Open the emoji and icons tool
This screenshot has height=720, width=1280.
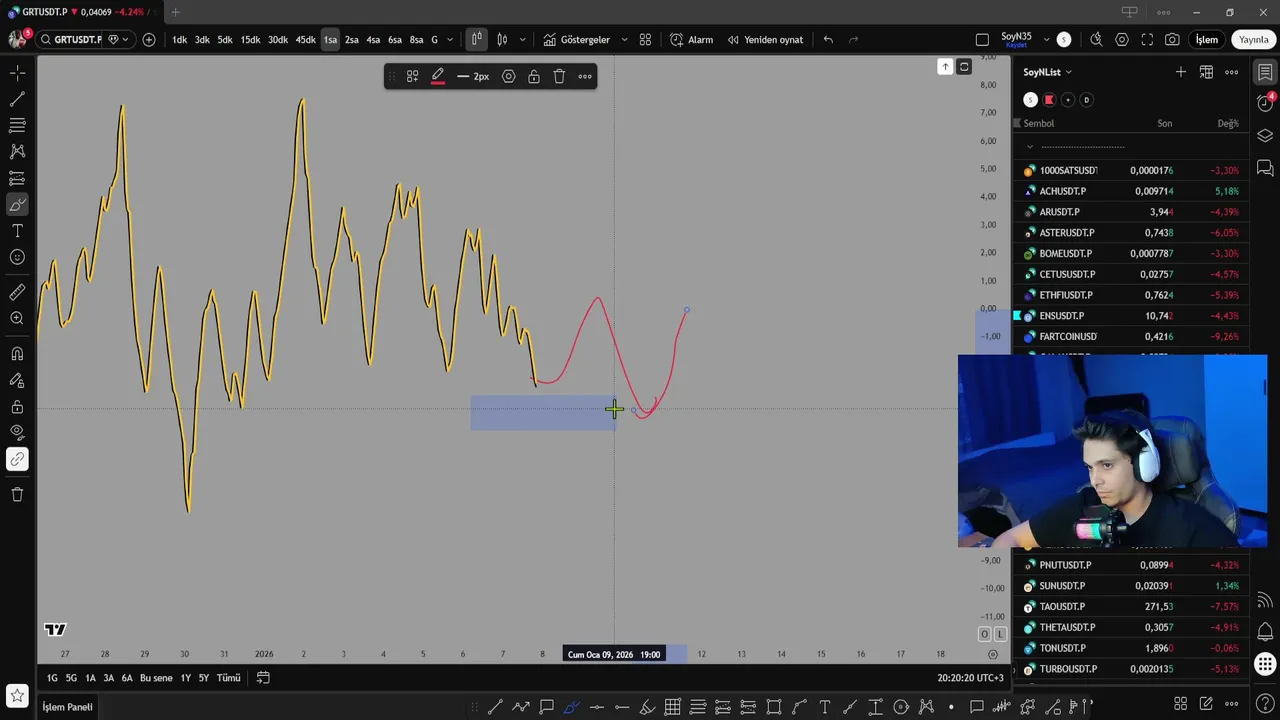point(17,257)
